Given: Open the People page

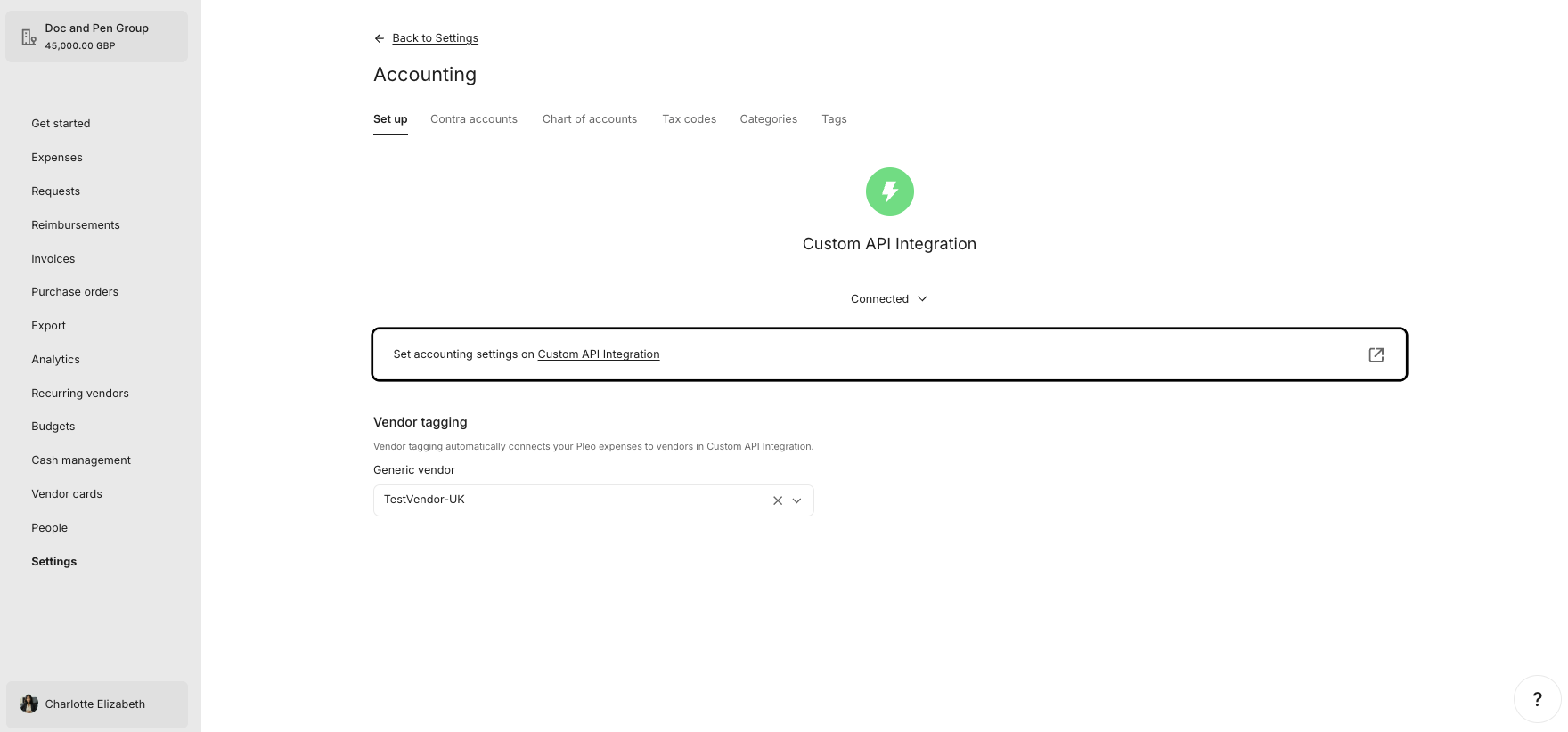Looking at the screenshot, I should tap(49, 528).
